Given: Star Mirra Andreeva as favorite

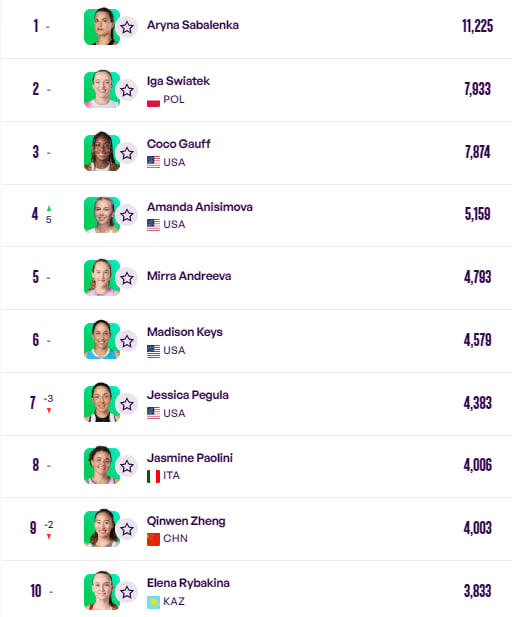Looking at the screenshot, I should pos(127,279).
